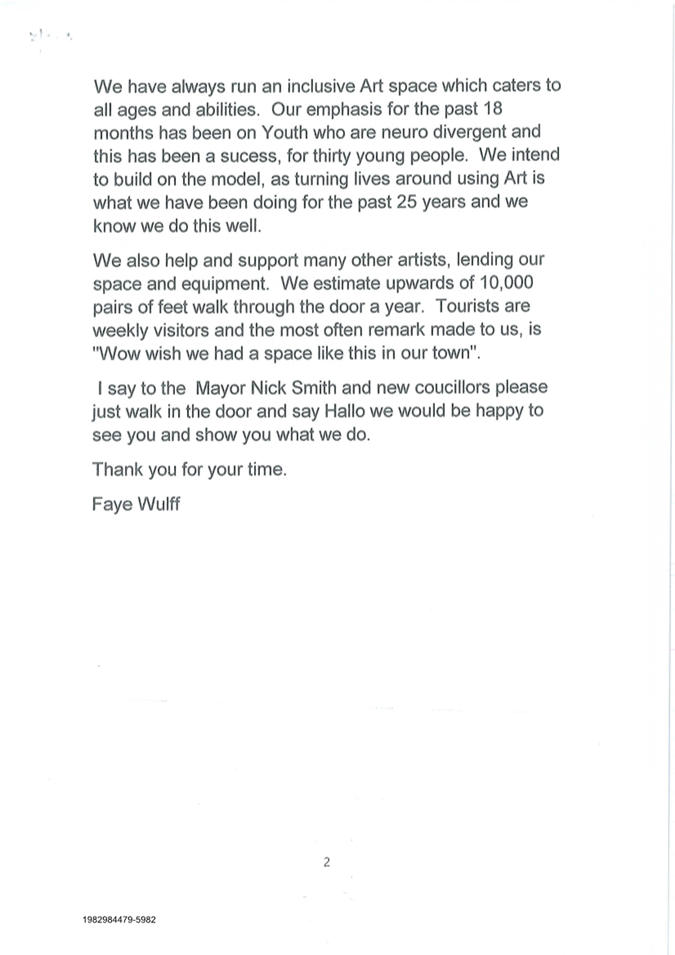Click the quoted text starting "Wow wish we had"
675x955 pixels.
pos(286,353)
